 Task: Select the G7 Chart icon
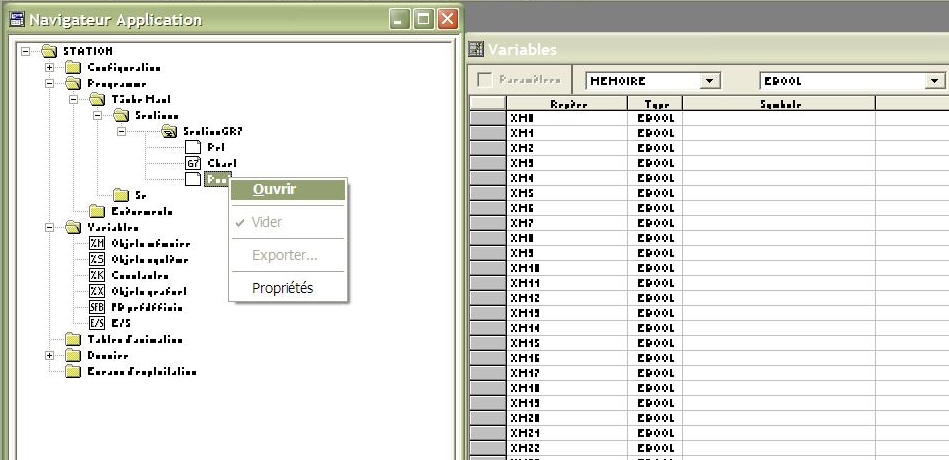[x=192, y=163]
